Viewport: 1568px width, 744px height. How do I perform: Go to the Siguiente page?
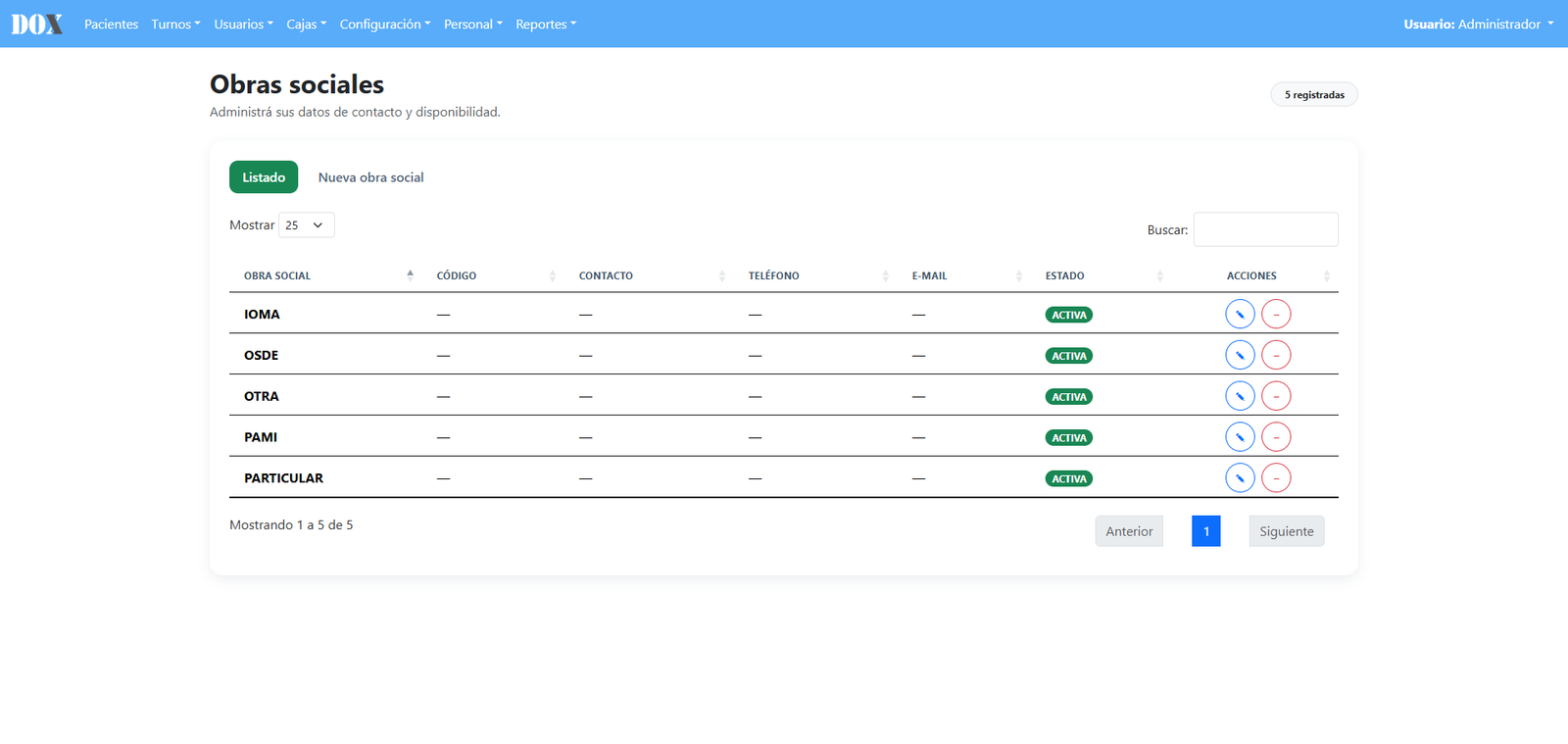tap(1287, 531)
